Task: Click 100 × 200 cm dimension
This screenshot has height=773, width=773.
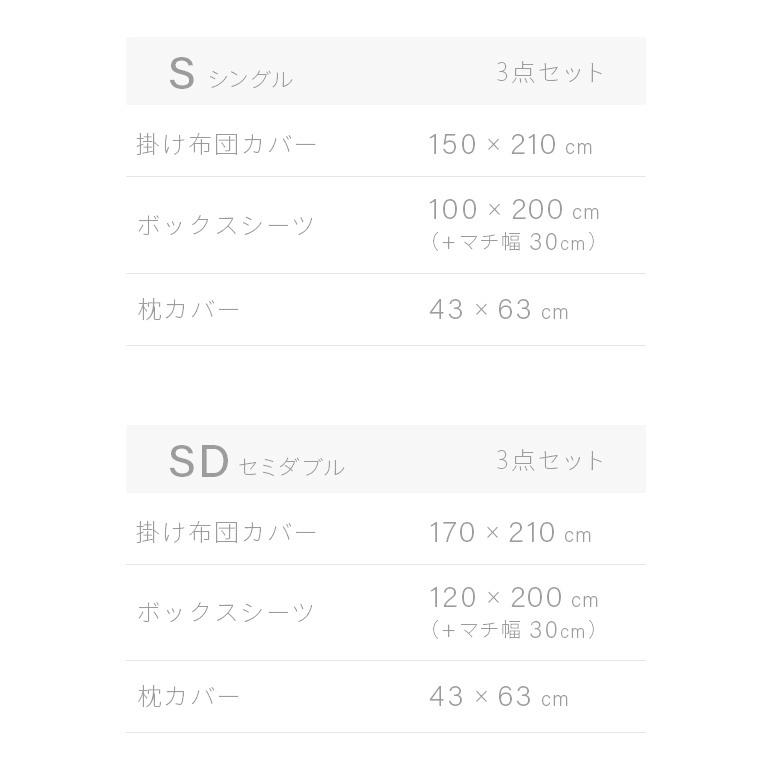Action: click(513, 210)
